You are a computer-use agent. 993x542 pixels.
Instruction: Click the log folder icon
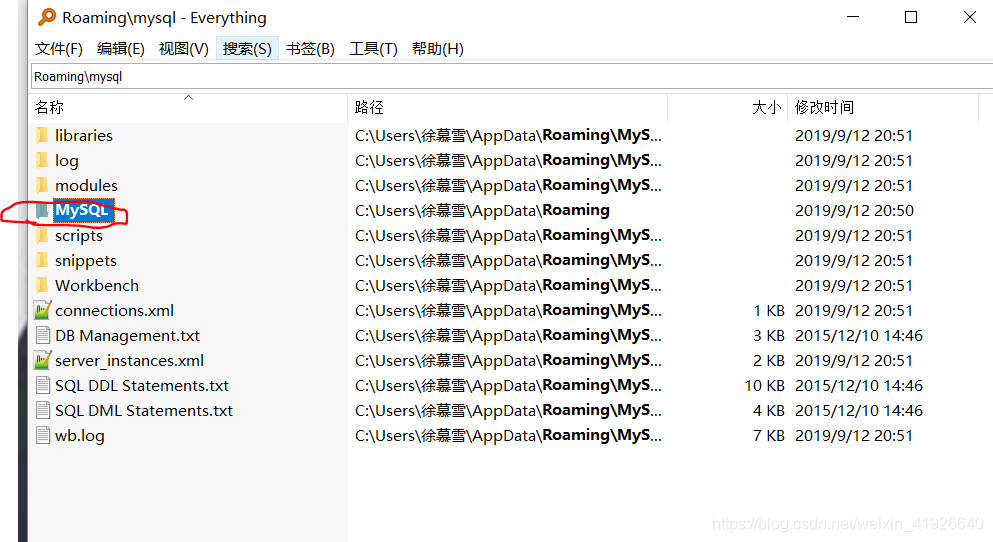click(42, 160)
